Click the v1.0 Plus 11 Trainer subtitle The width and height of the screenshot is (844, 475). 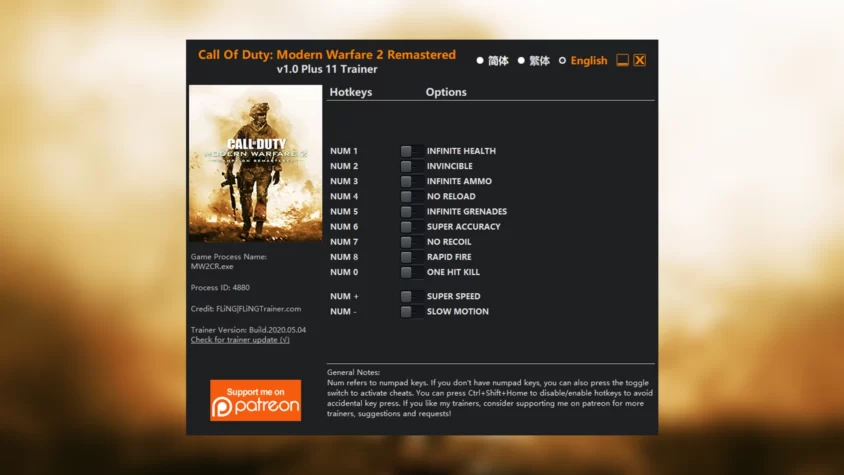pos(327,69)
